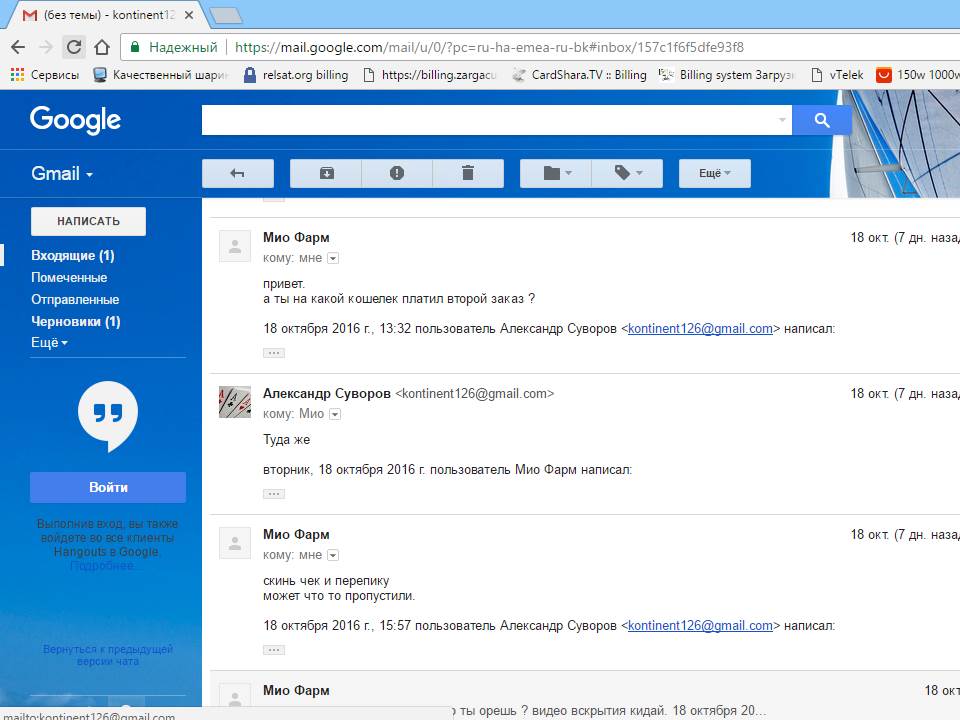Expand Ещё in the left sidebar
This screenshot has height=720, width=960.
(49, 343)
